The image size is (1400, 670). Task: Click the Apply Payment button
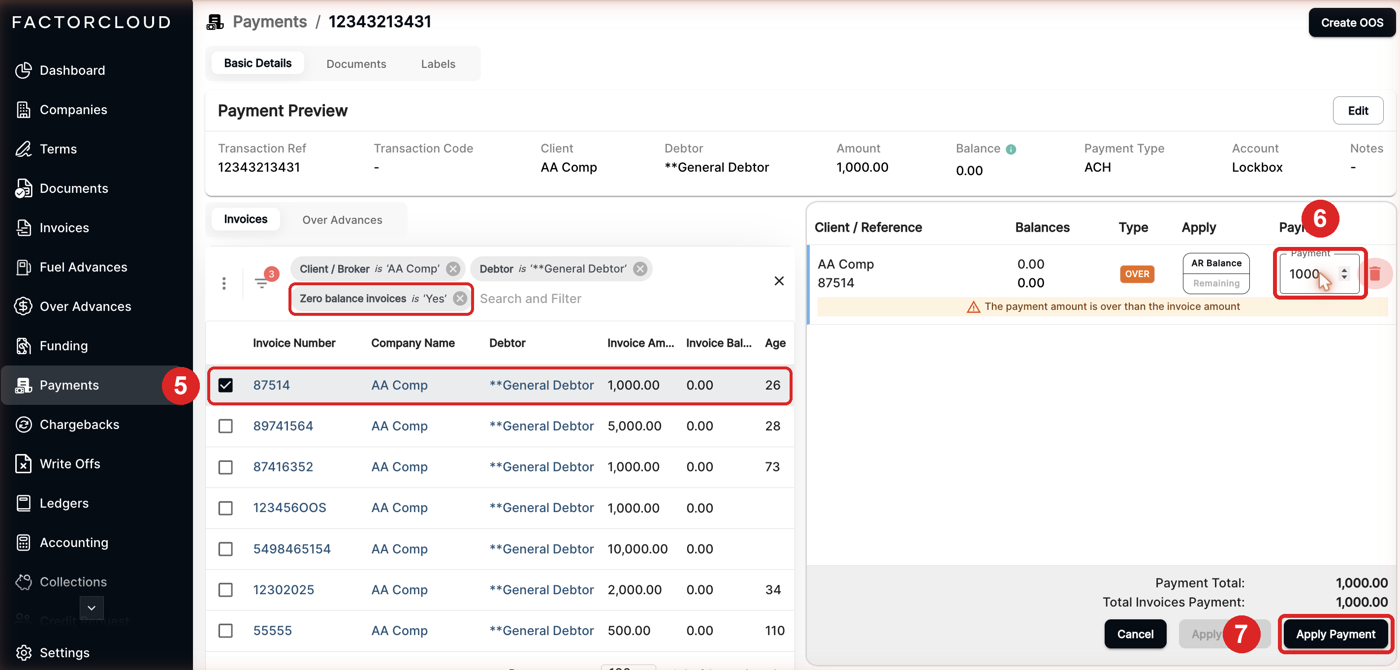(1336, 634)
